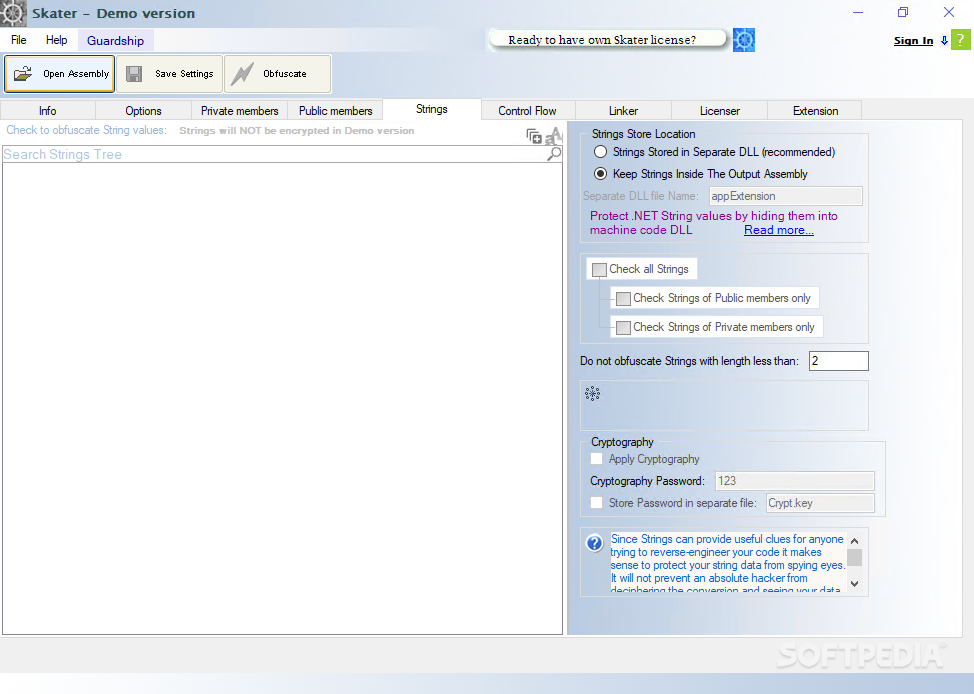Click the info text scroll up arrow
The height and width of the screenshot is (694, 974).
pos(854,541)
